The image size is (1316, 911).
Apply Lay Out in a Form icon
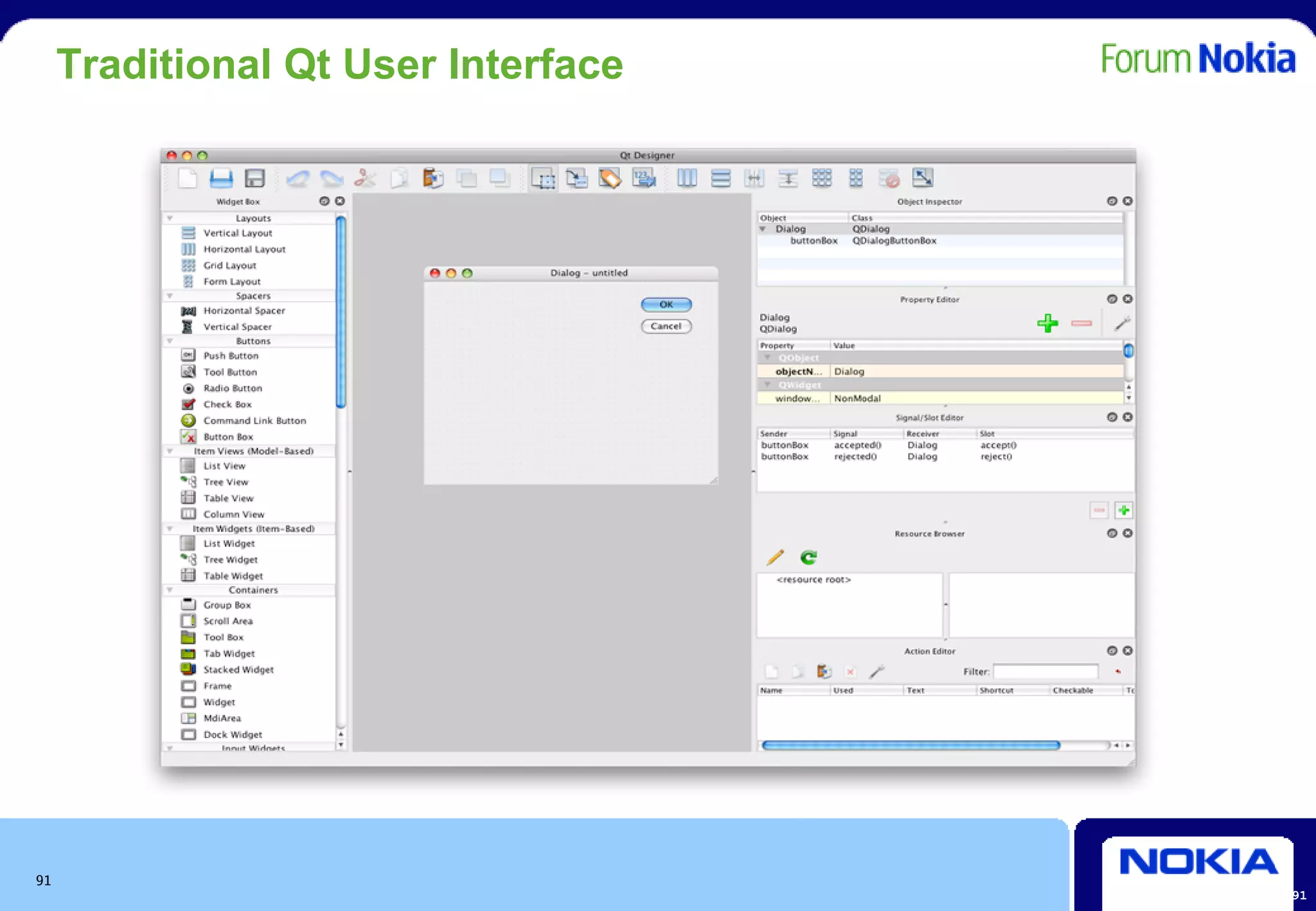tap(856, 178)
